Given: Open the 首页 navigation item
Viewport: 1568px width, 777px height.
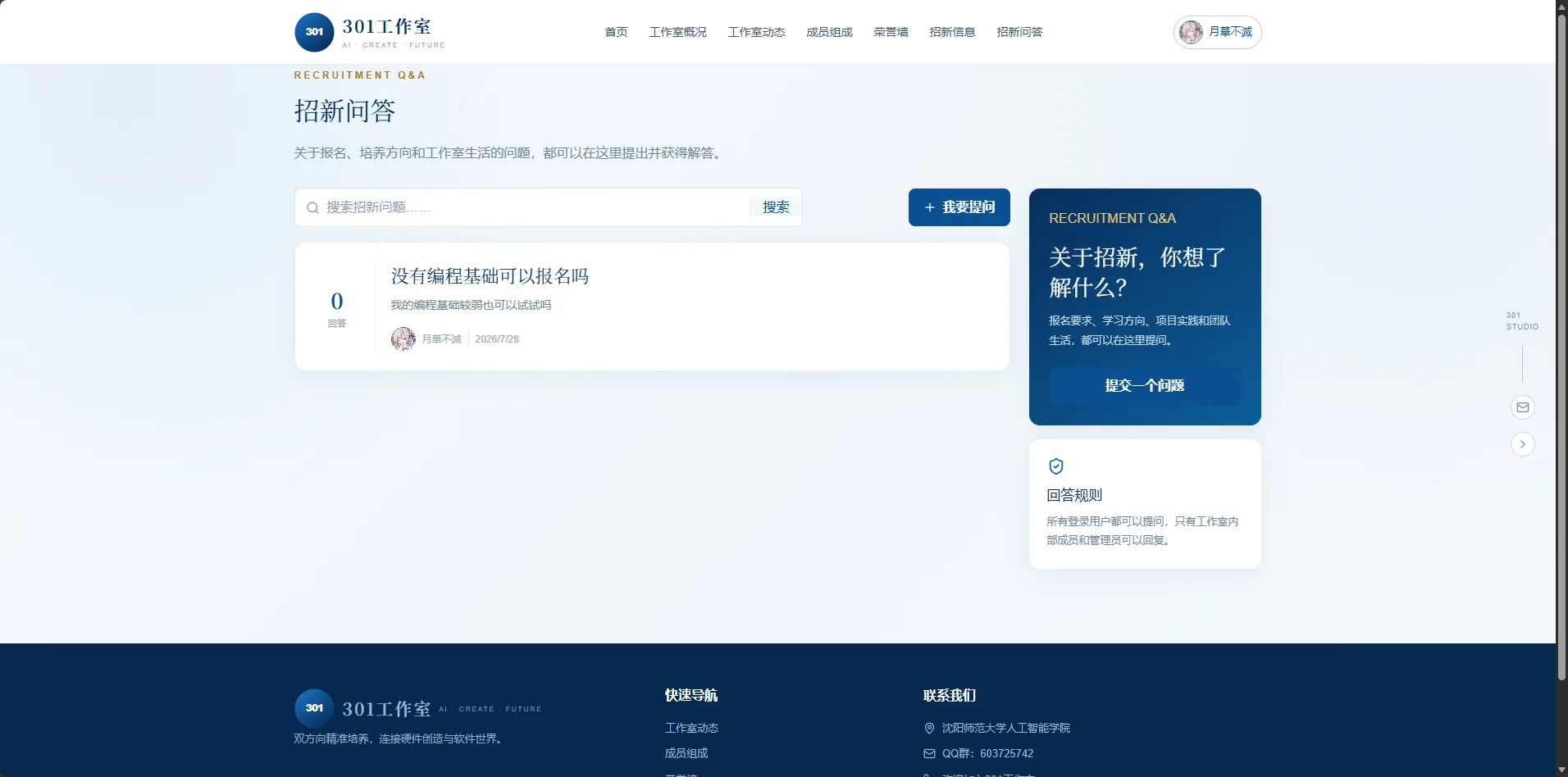Looking at the screenshot, I should pos(616,32).
